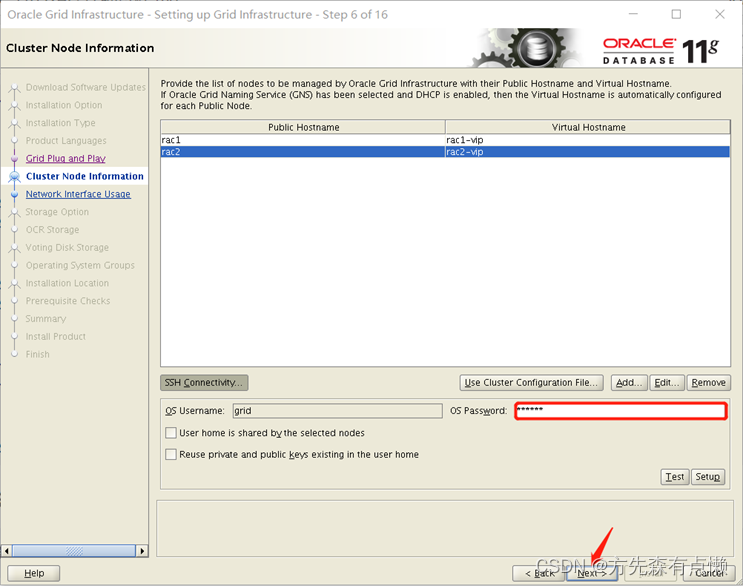
Task: Click Installation Option step
Action: coord(64,105)
